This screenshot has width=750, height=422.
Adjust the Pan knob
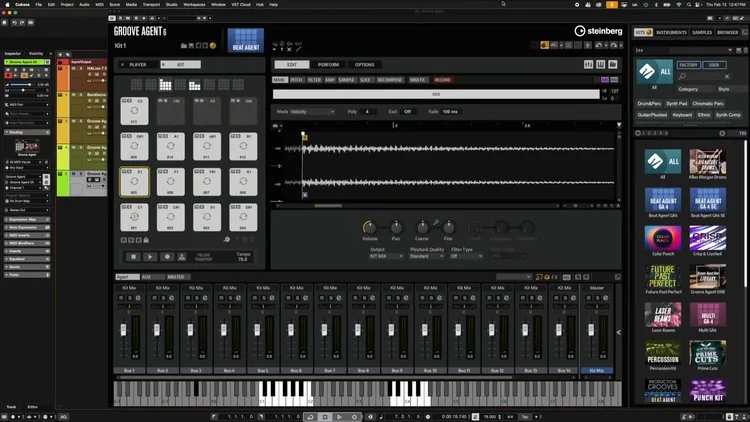396,228
